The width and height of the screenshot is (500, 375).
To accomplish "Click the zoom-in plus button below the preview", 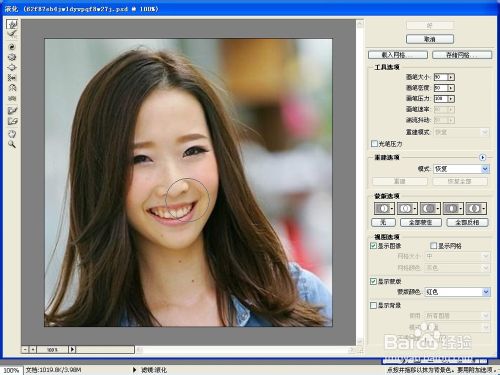I will tap(33, 349).
